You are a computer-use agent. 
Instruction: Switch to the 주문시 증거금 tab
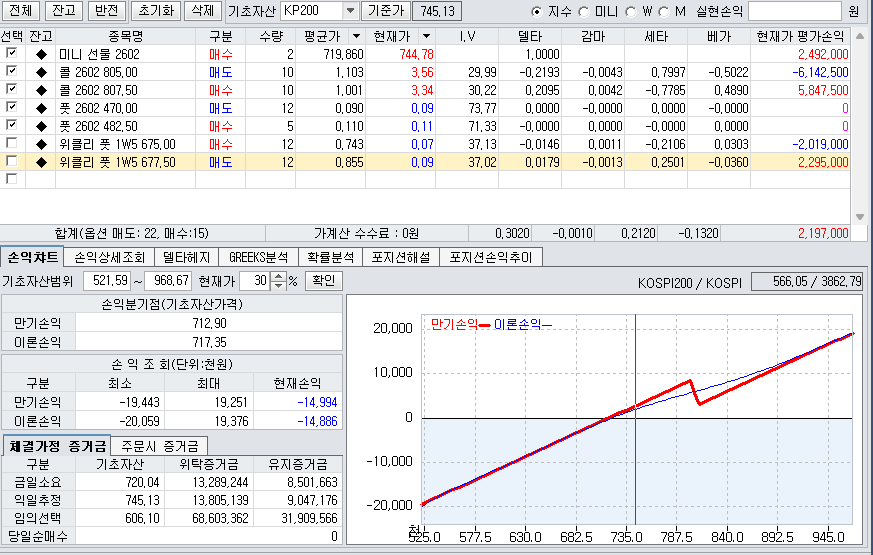click(159, 446)
